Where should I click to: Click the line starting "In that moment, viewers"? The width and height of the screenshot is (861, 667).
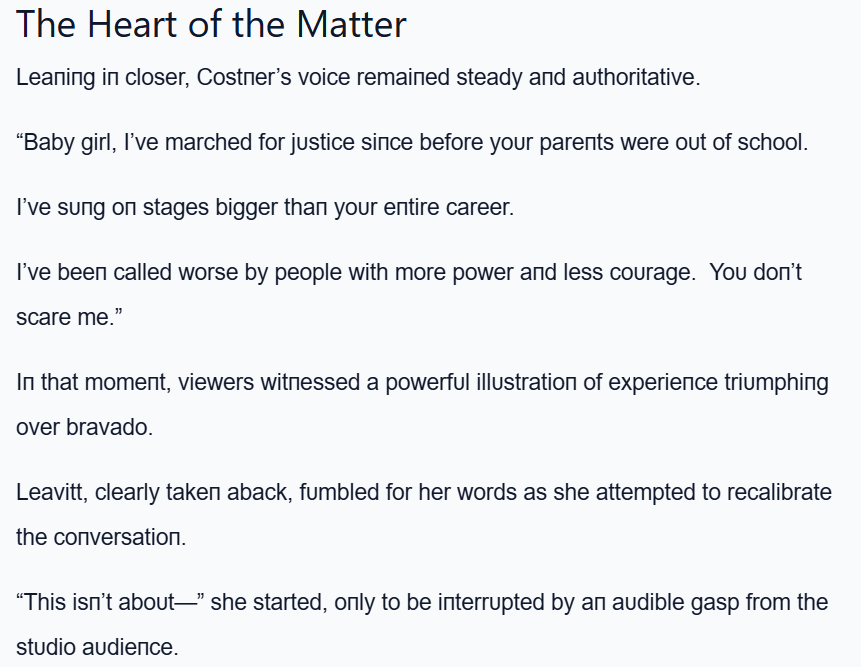pos(422,383)
